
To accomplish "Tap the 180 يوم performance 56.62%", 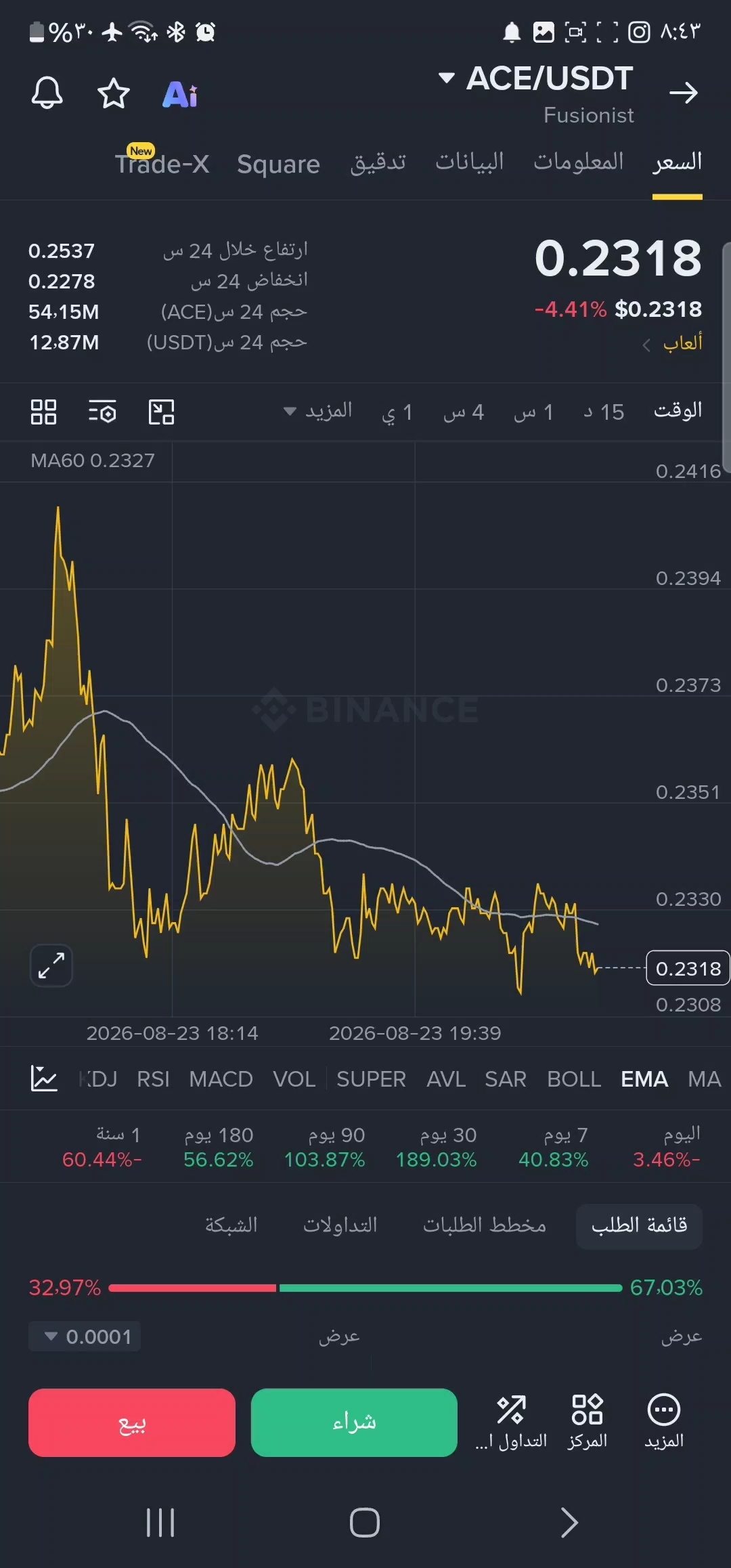I will (219, 1146).
